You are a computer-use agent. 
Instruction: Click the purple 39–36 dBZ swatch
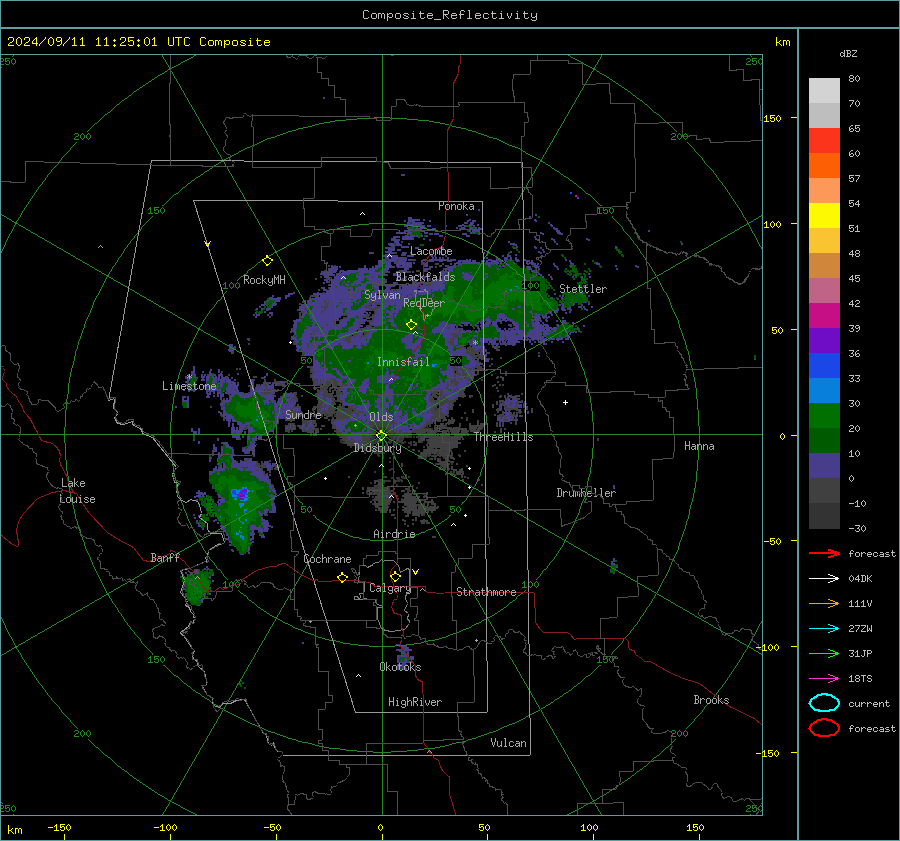point(824,341)
